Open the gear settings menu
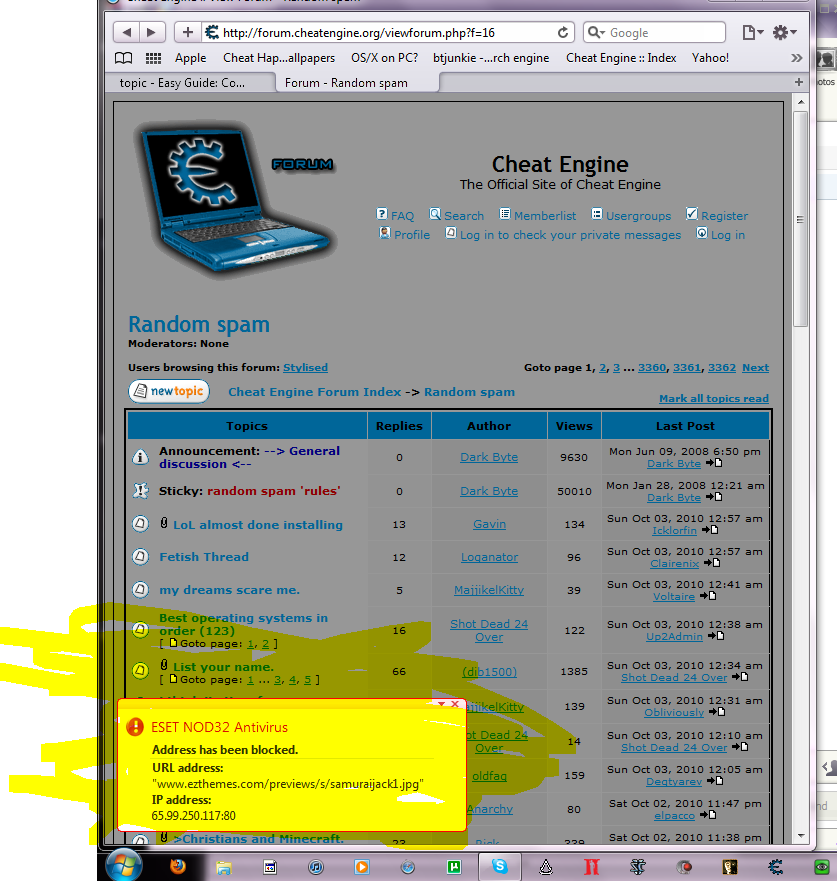The height and width of the screenshot is (881, 837). click(784, 33)
